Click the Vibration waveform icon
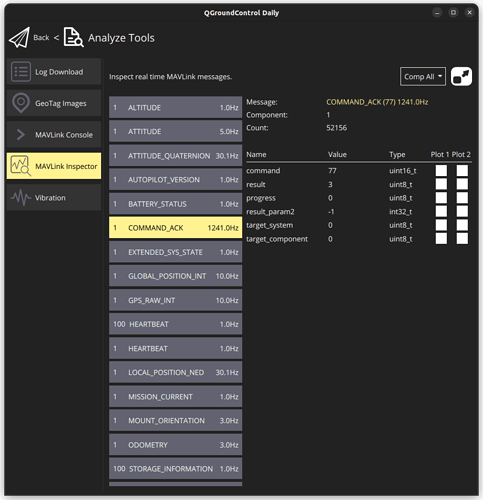 pos(21,197)
